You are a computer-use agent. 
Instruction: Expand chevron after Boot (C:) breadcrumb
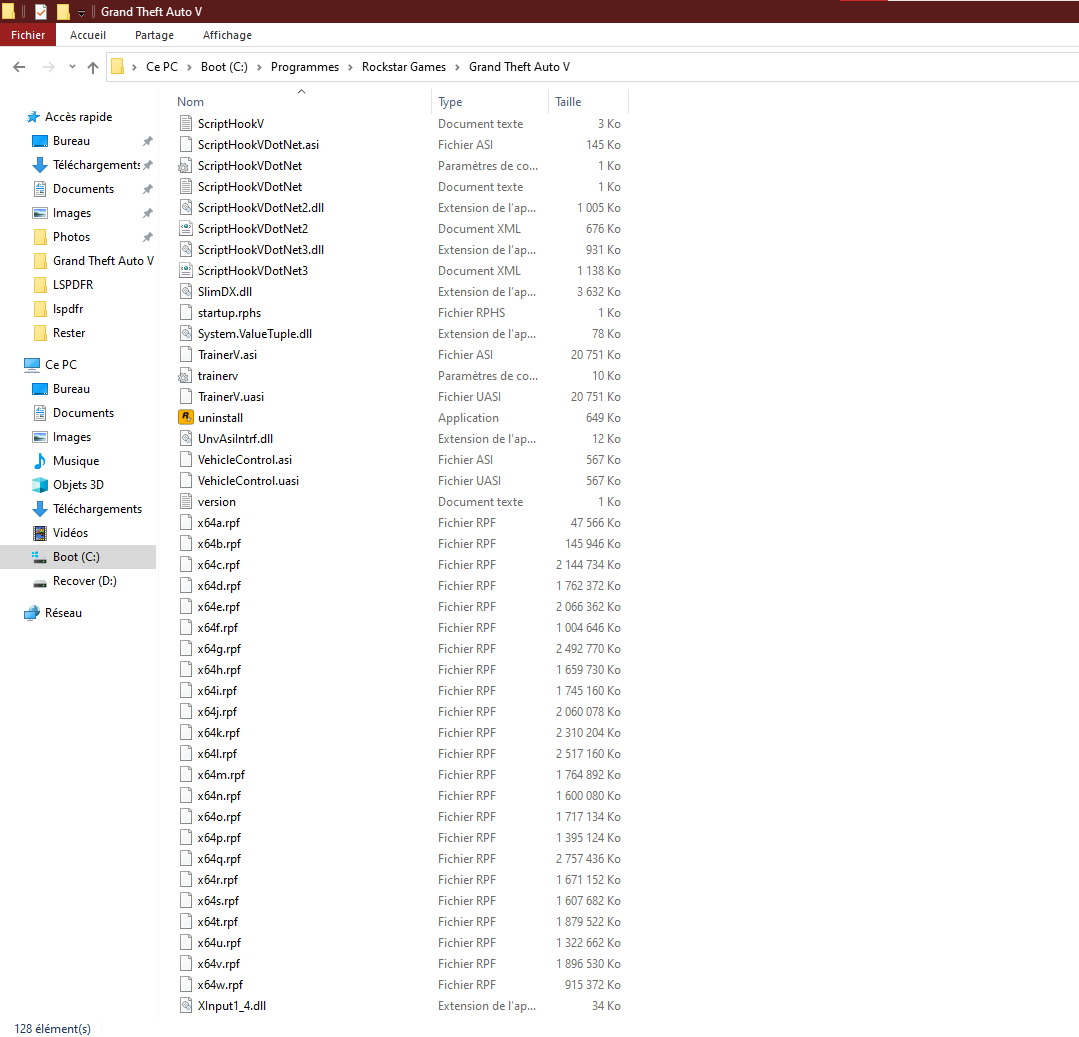[259, 67]
